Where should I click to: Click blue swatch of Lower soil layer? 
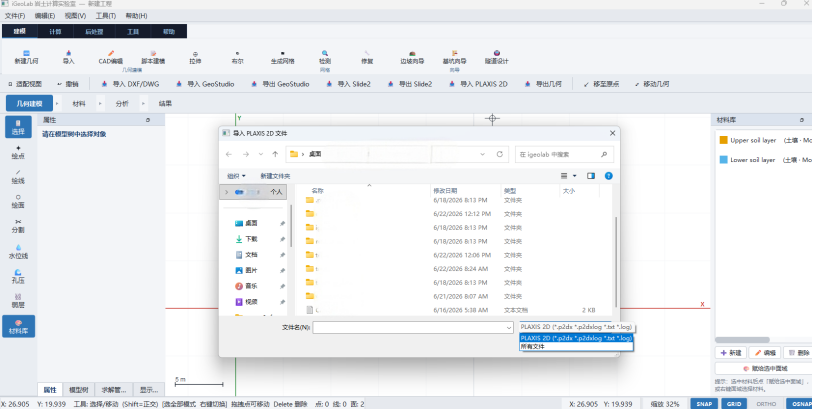tap(724, 160)
